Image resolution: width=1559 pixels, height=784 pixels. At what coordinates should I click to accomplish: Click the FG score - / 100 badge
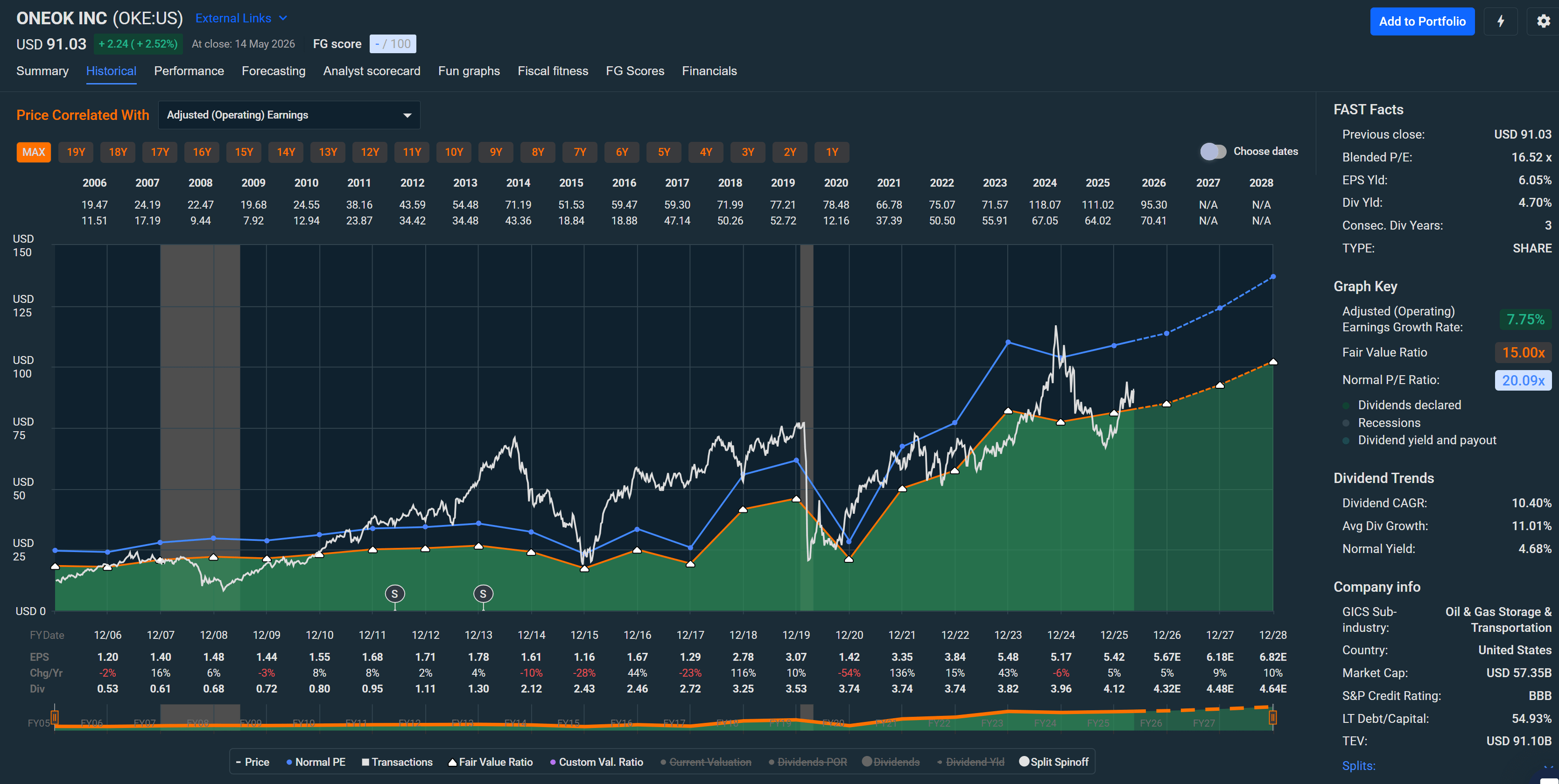click(393, 43)
